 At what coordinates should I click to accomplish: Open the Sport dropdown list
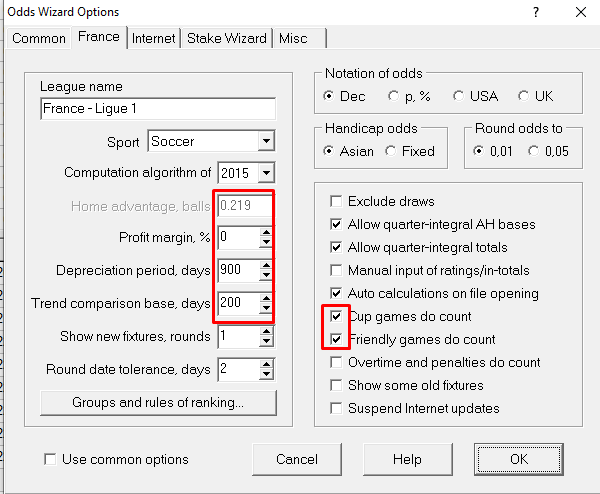coord(265,142)
